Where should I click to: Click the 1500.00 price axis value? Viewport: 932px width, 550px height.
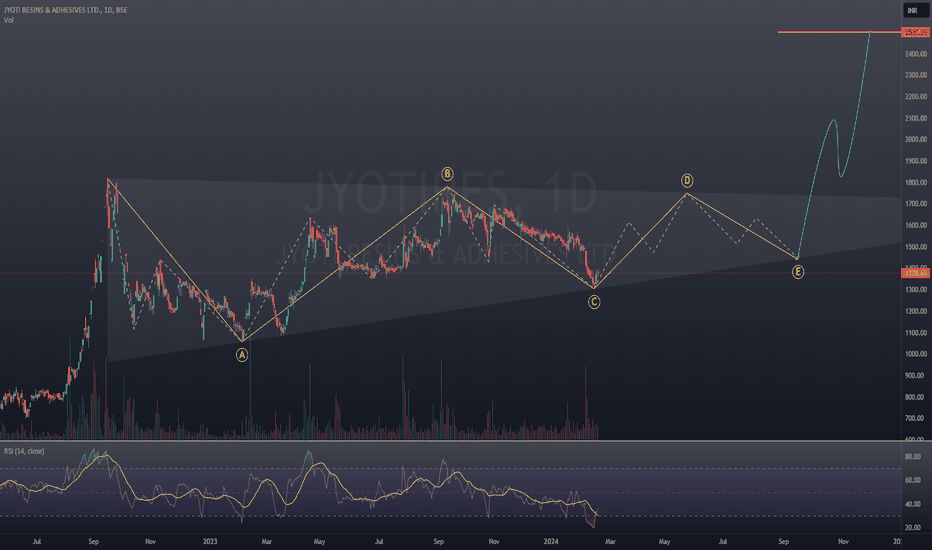pyautogui.click(x=916, y=247)
